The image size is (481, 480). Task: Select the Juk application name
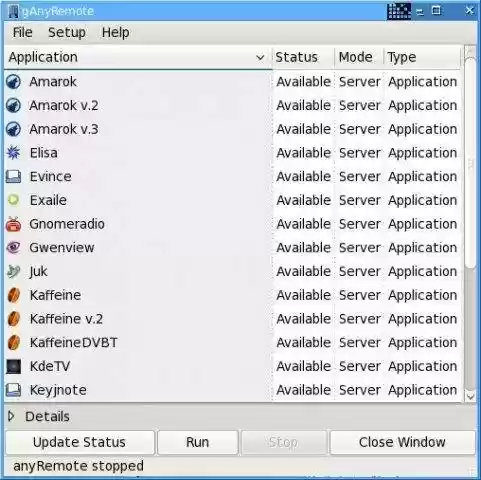[38, 271]
